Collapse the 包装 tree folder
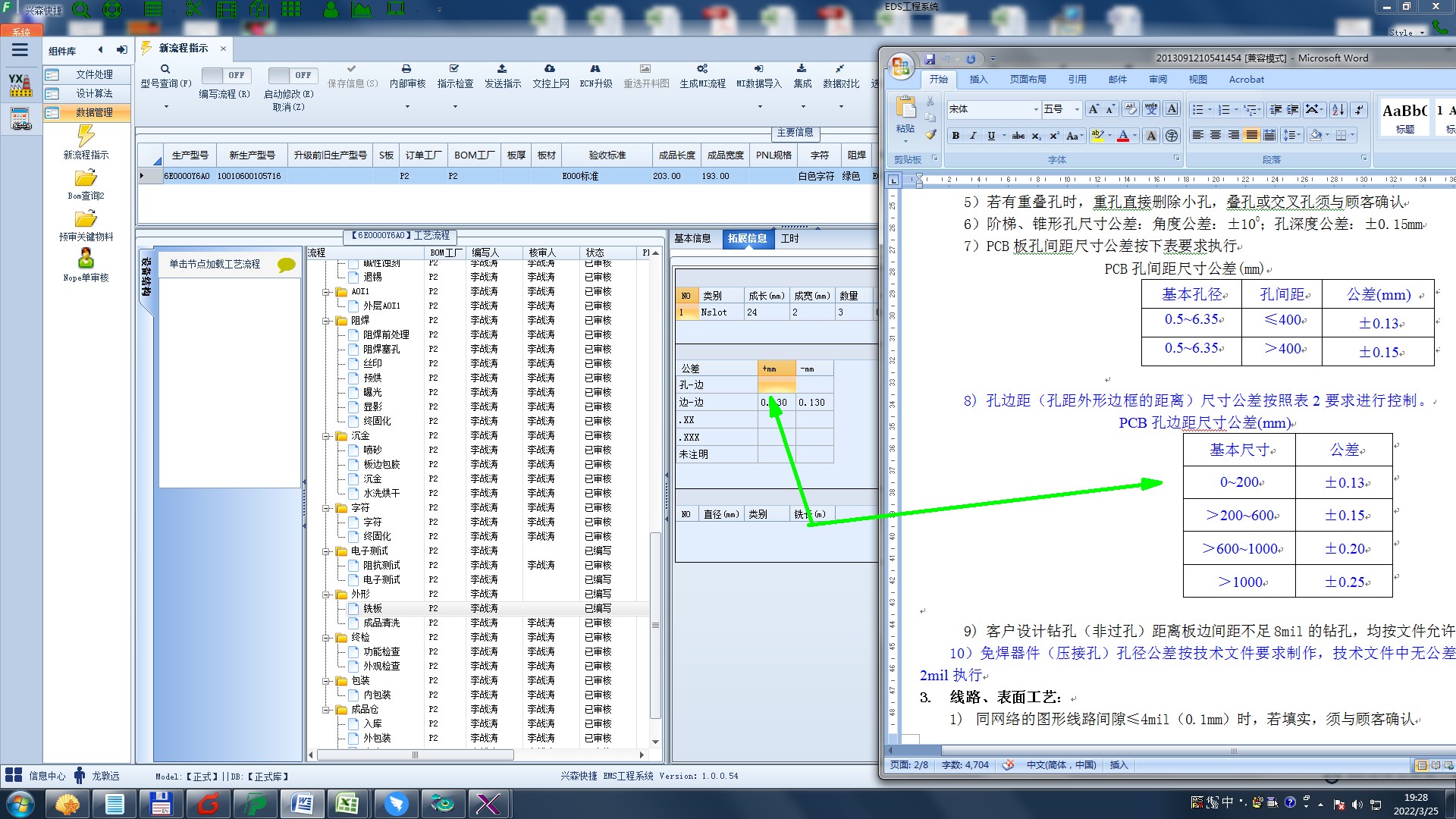Image resolution: width=1456 pixels, height=819 pixels. [326, 681]
